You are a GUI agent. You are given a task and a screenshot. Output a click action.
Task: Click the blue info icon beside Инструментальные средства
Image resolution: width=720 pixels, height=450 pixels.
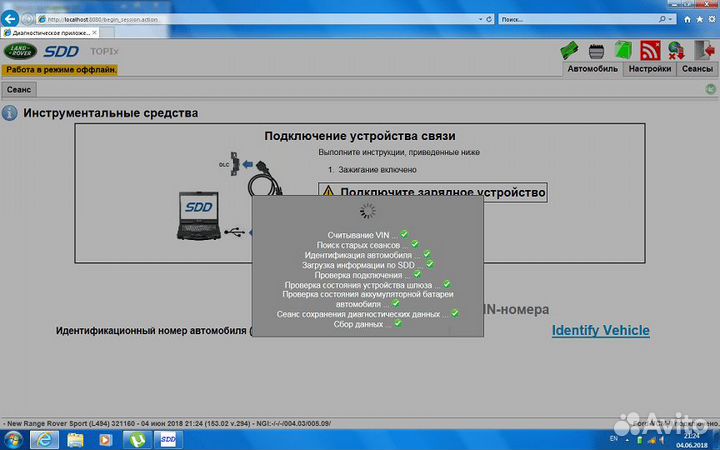10,113
